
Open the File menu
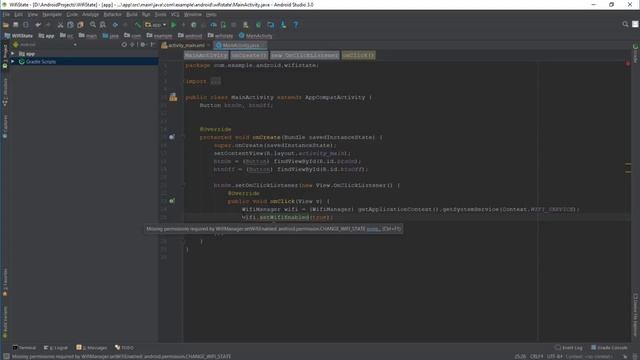click(x=6, y=14)
